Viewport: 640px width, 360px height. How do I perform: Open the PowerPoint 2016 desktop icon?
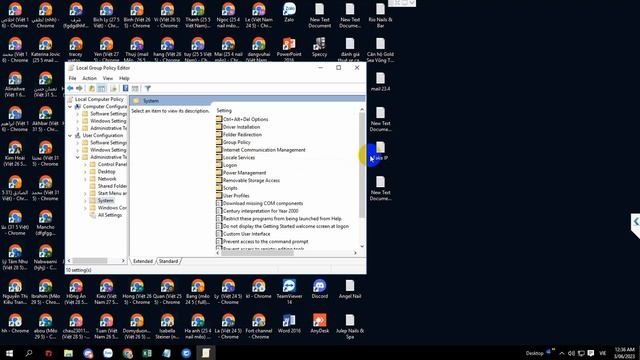[x=289, y=50]
